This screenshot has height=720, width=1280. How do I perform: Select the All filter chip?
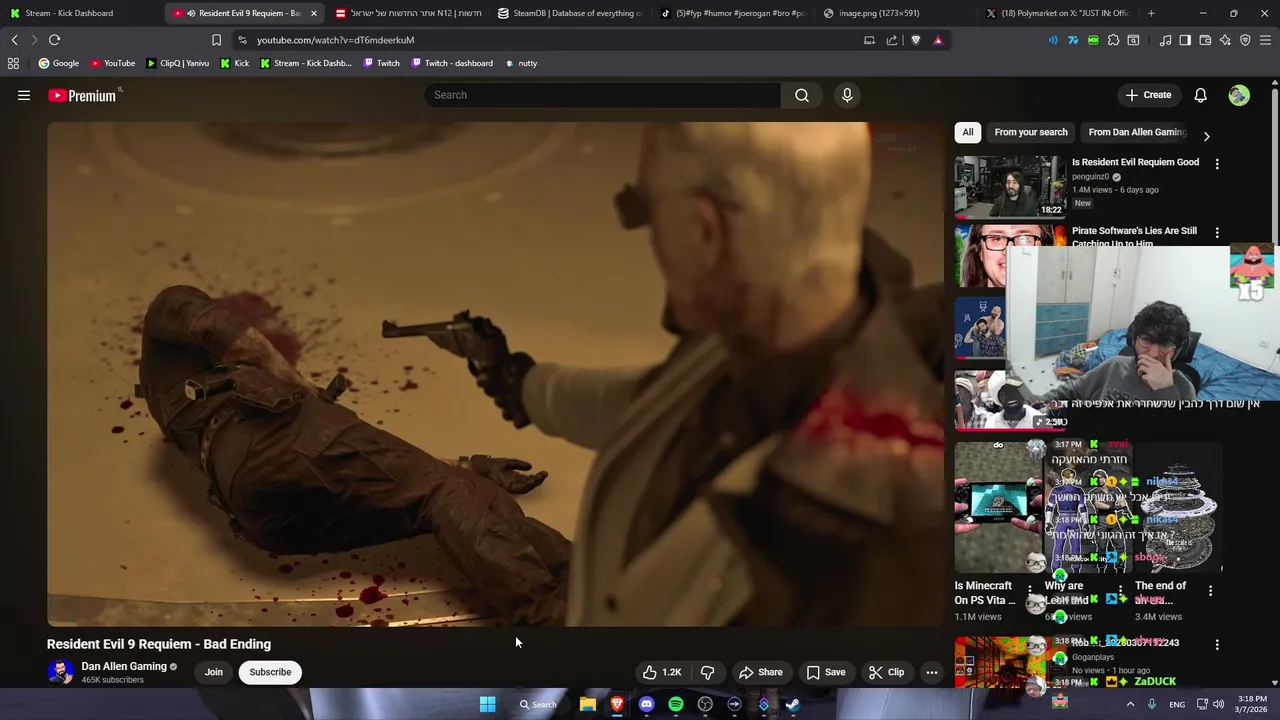(968, 132)
